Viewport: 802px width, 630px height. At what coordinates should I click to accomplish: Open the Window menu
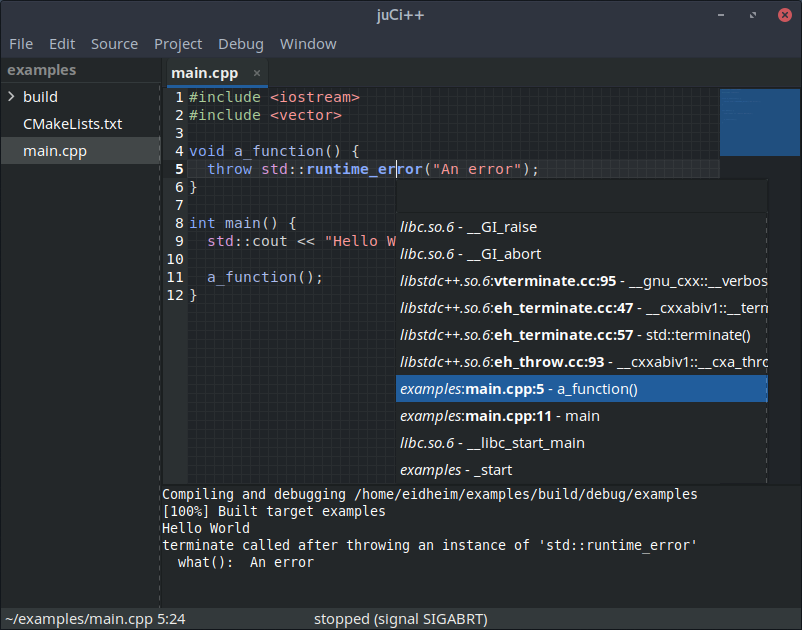coord(308,44)
